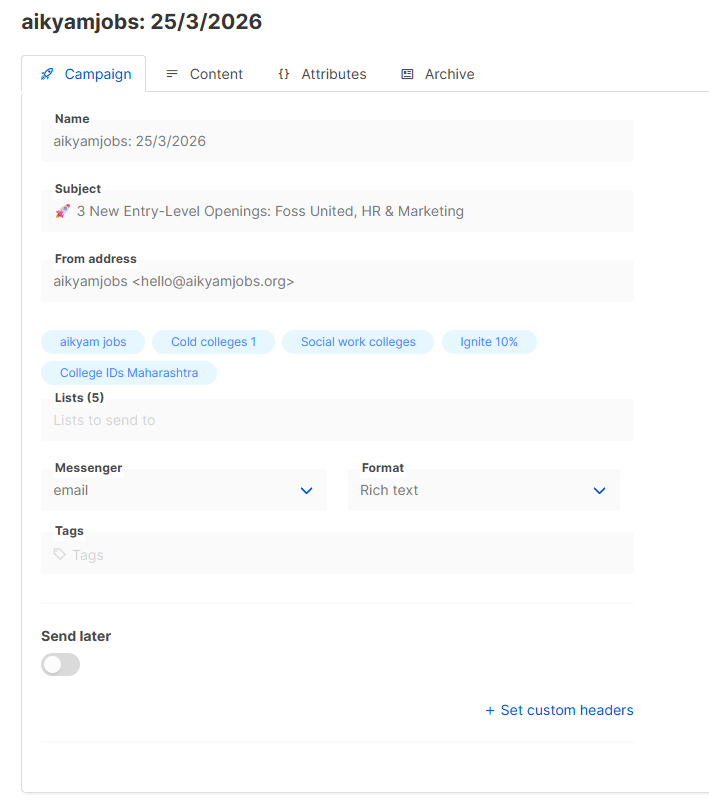Click into the Subject text field
Viewport: 709px width, 811px height.
point(337,211)
